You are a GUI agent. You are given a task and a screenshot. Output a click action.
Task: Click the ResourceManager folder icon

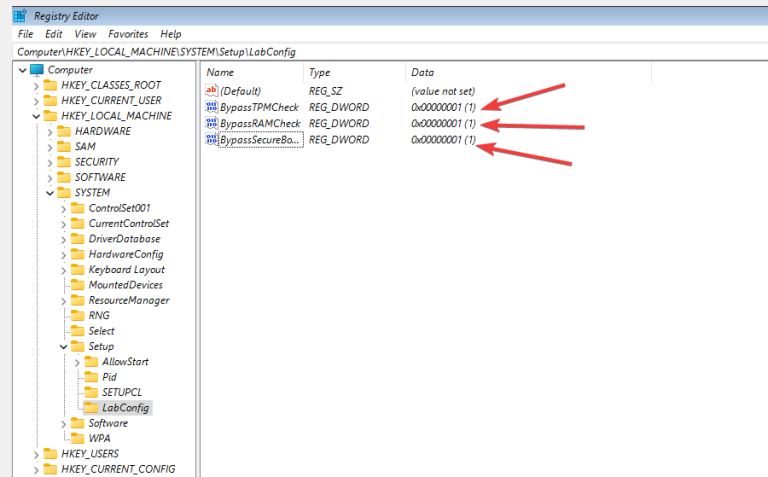[x=77, y=300]
